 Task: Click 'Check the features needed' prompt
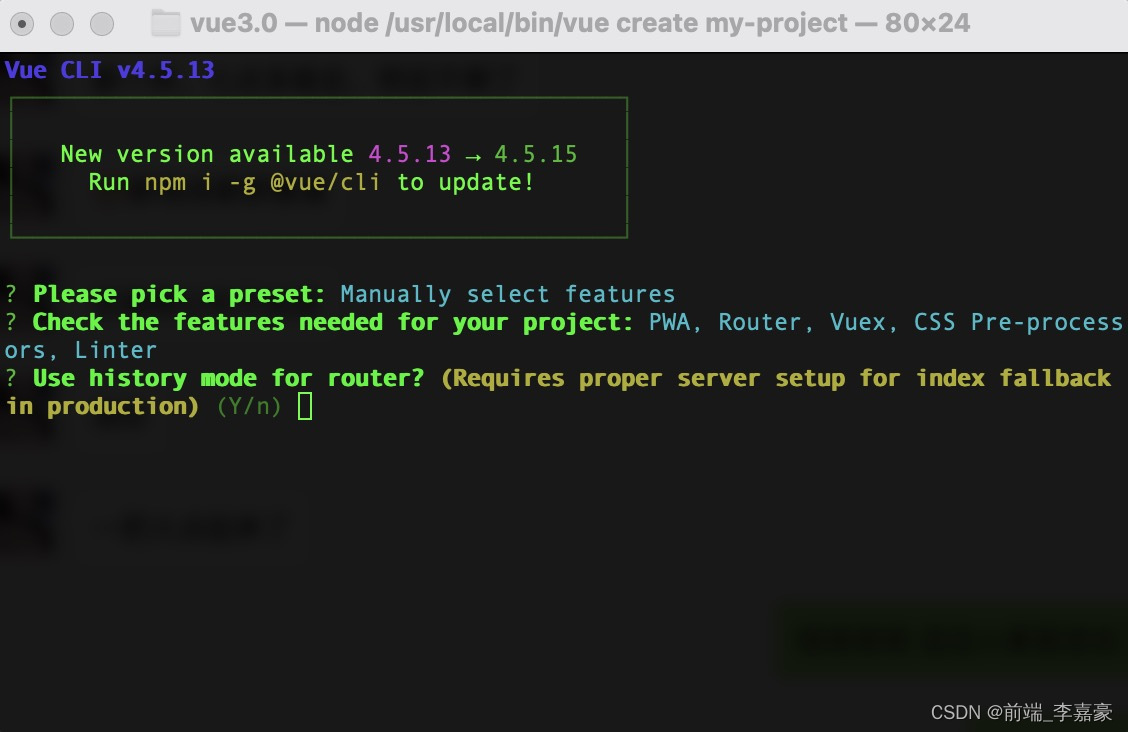pyautogui.click(x=208, y=322)
